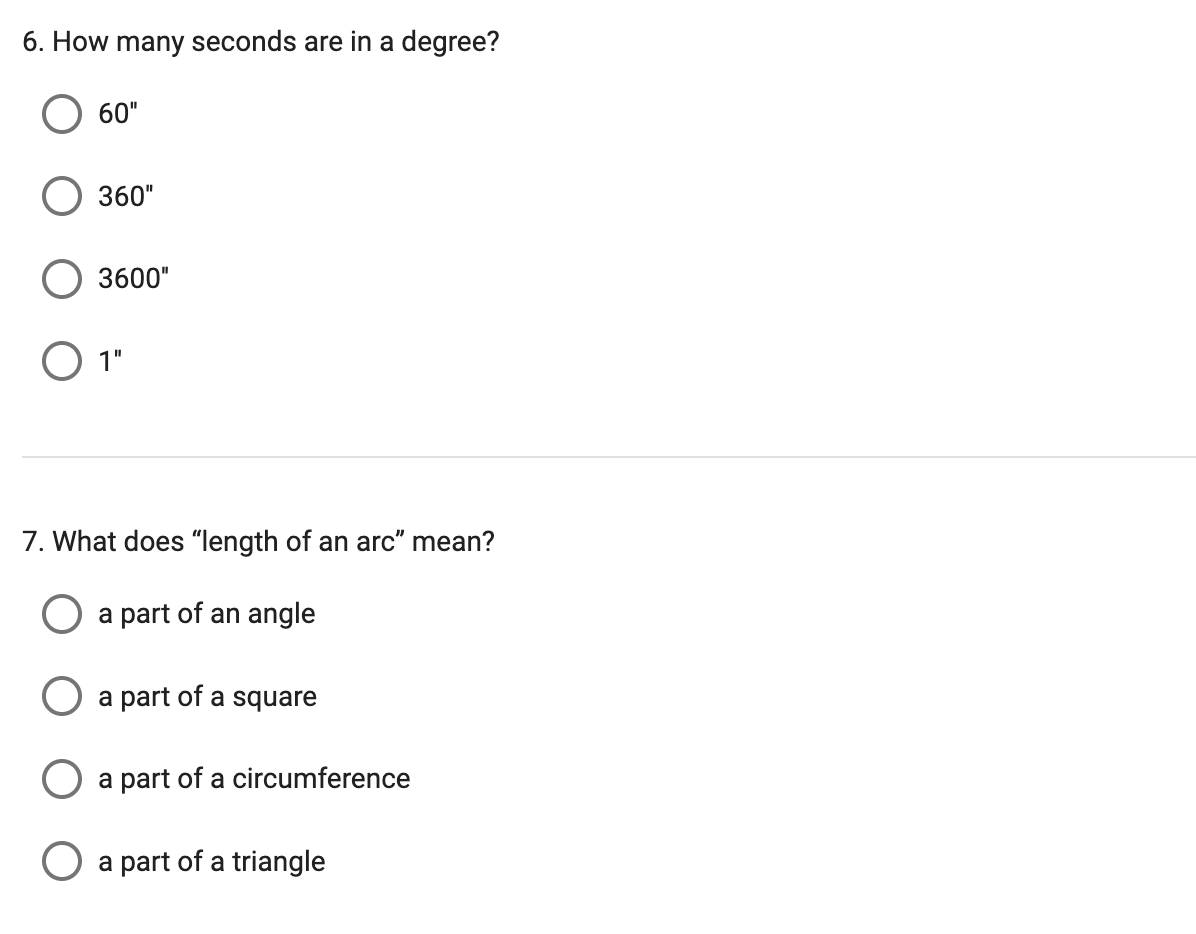Select the 360" answer option
Viewport: 1196px width, 934px height.
(x=62, y=196)
